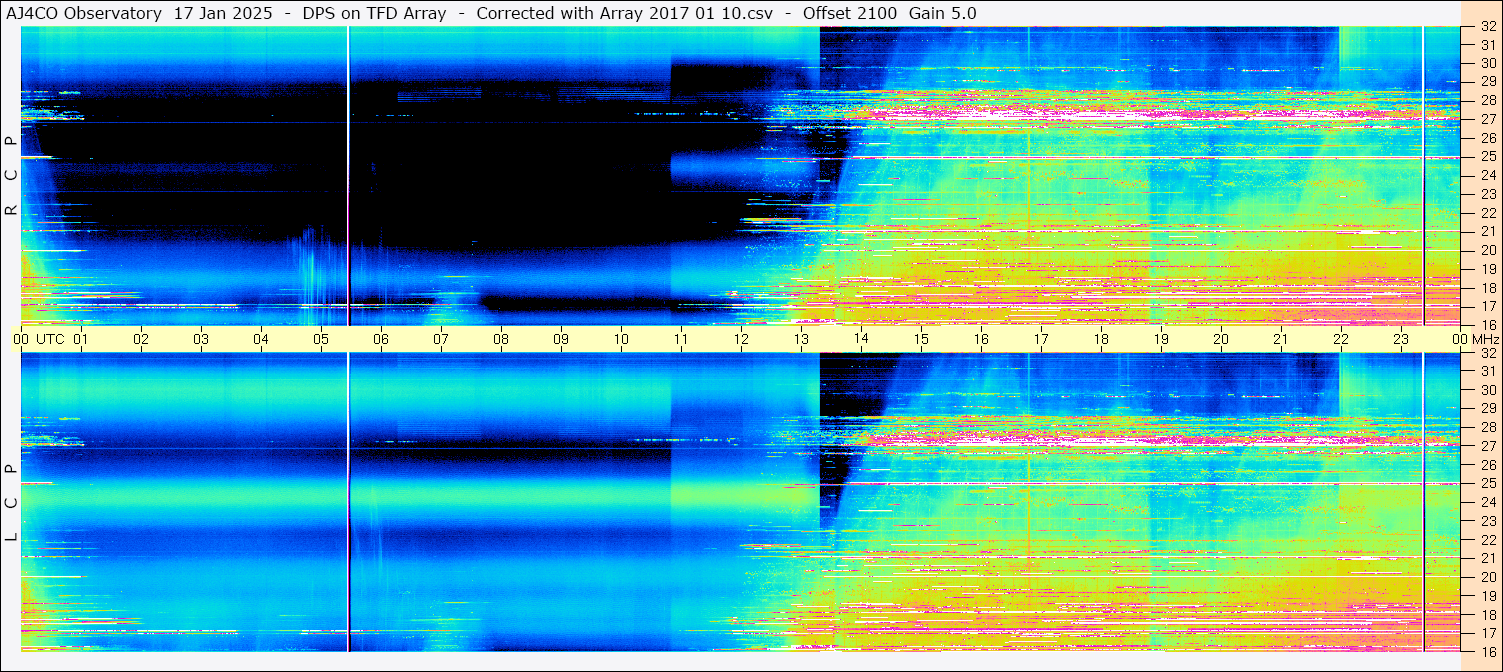Click the 23 MHz tick in LCP panel

click(x=1487, y=521)
